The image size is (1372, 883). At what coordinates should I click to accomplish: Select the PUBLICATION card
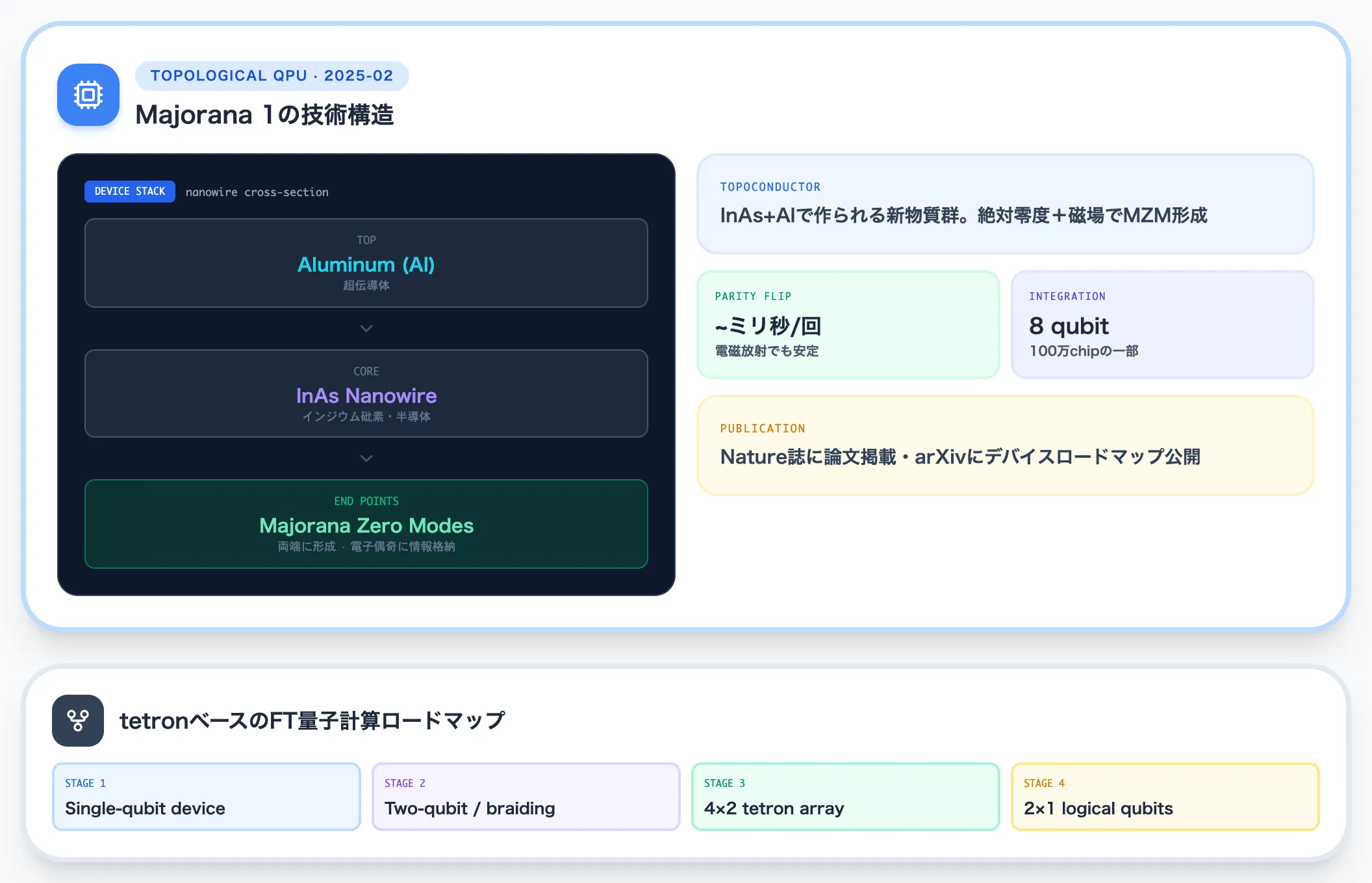pos(1005,445)
